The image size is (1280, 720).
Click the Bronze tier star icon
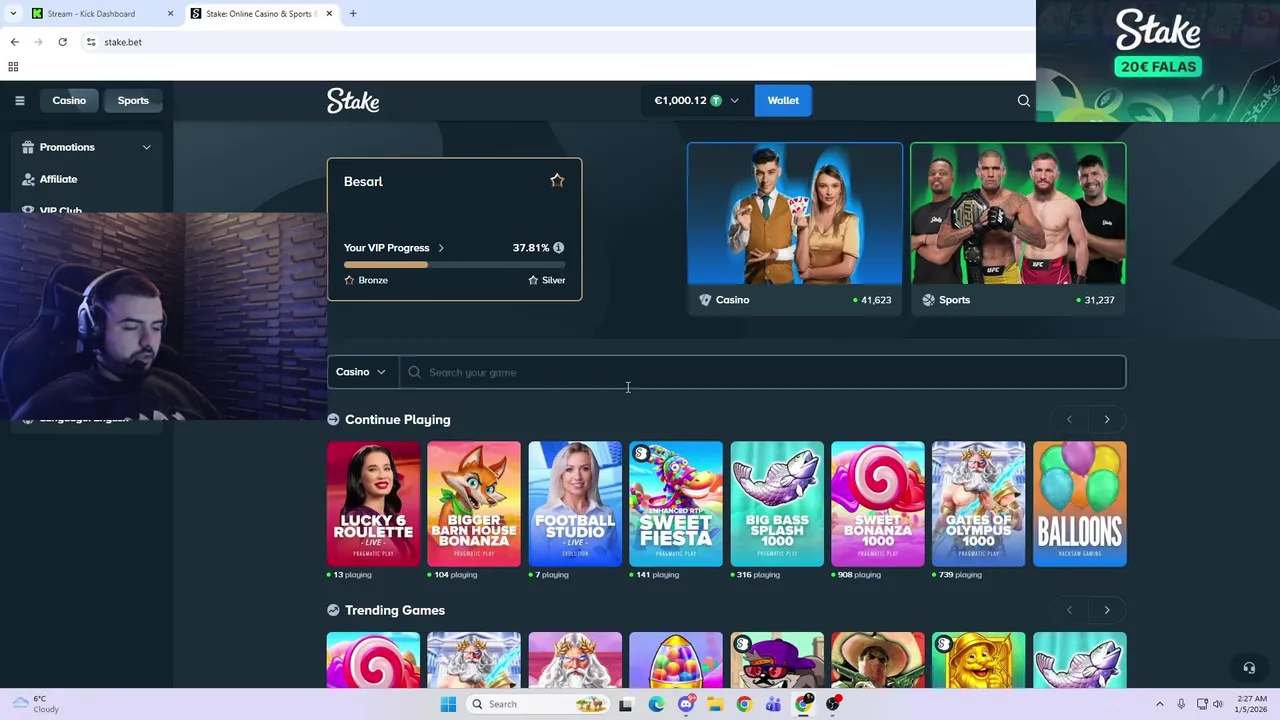pos(349,280)
